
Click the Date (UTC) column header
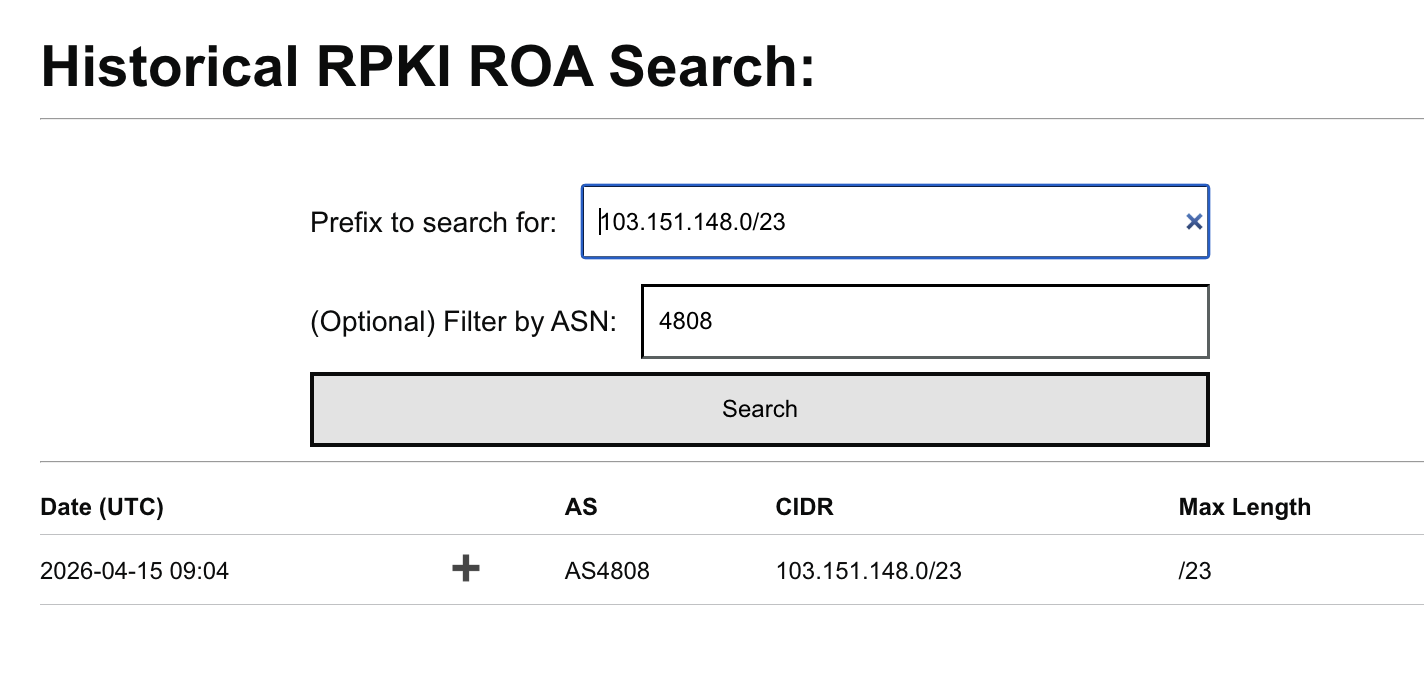[x=102, y=507]
